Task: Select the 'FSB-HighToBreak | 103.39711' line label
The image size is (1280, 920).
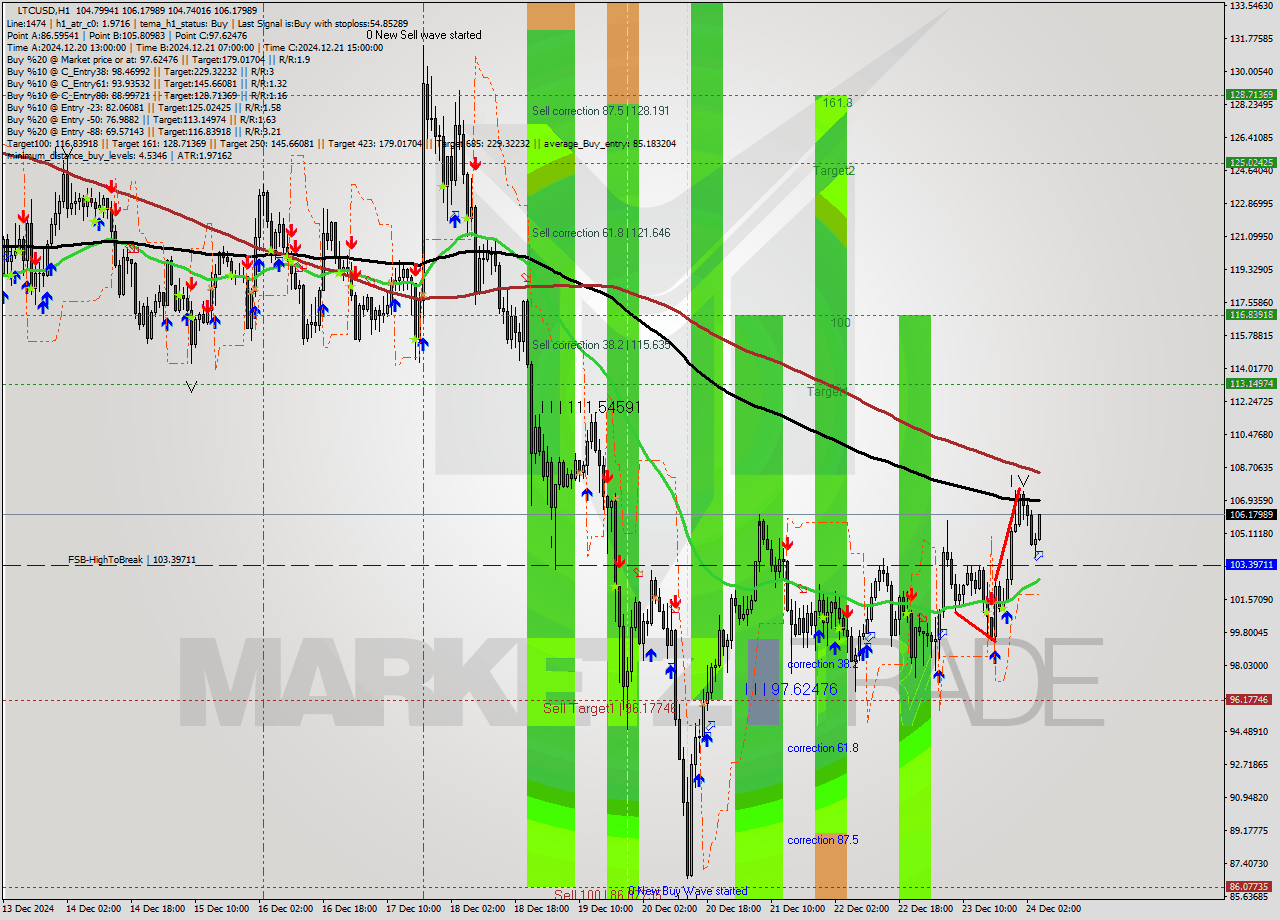Action: pyautogui.click(x=132, y=560)
